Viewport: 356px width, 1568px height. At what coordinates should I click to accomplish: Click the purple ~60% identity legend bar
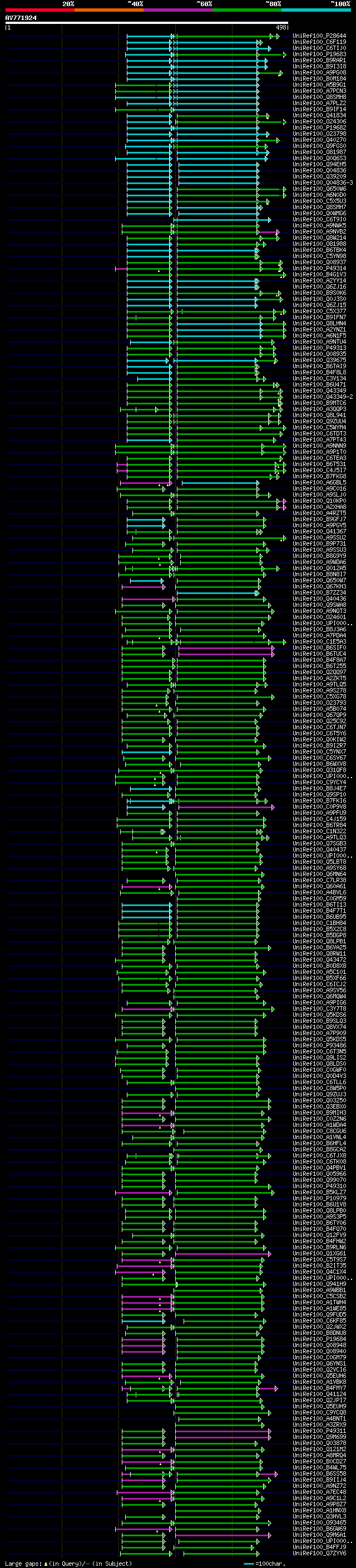[177, 10]
